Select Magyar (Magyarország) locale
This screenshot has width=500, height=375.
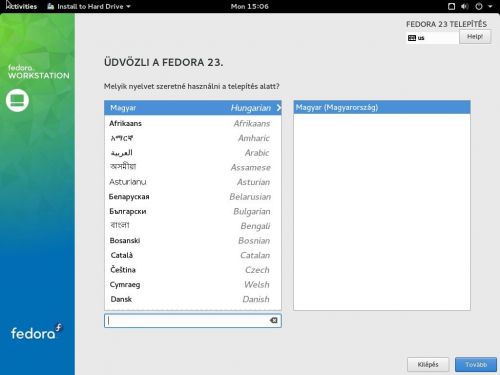(x=382, y=107)
